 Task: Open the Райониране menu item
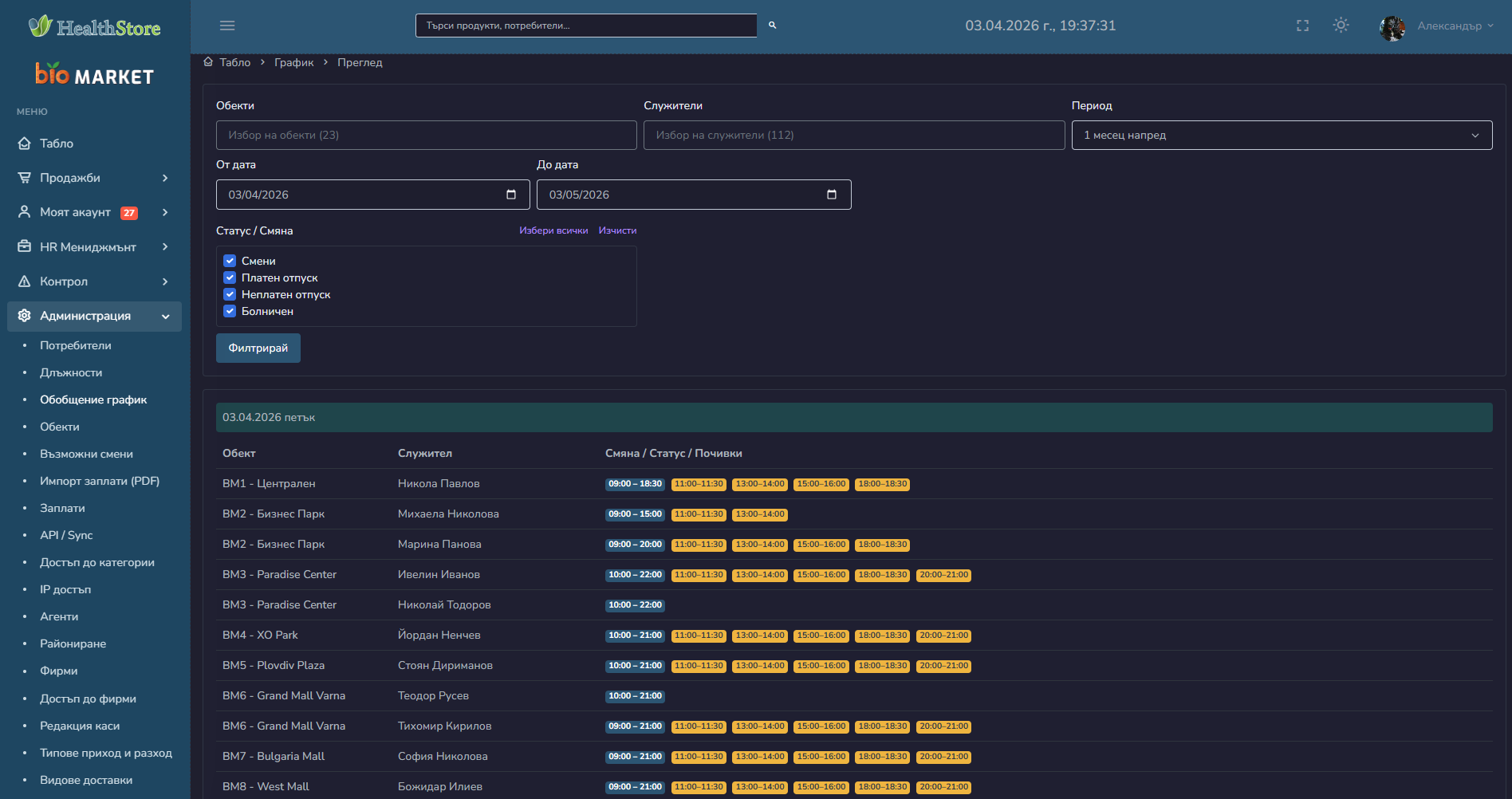(x=73, y=644)
